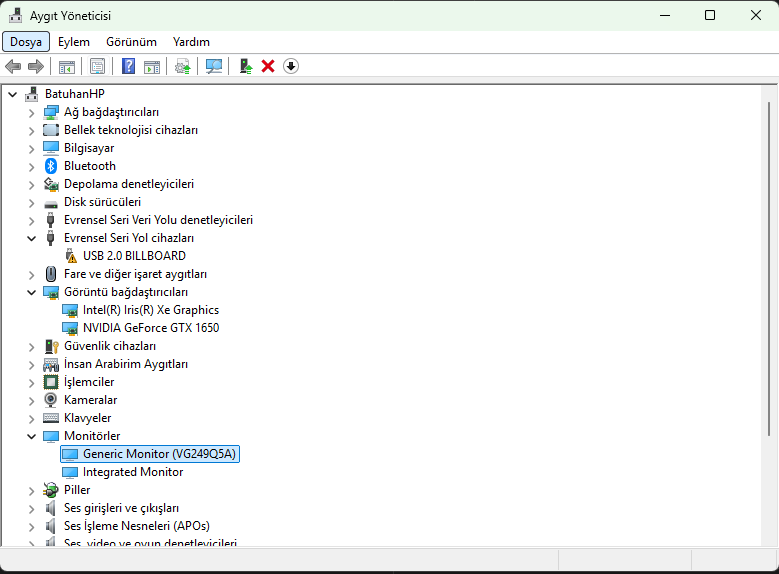Viewport: 779px width, 574px height.
Task: Minimize the Aygıt Yöneticisi window
Action: click(x=665, y=15)
